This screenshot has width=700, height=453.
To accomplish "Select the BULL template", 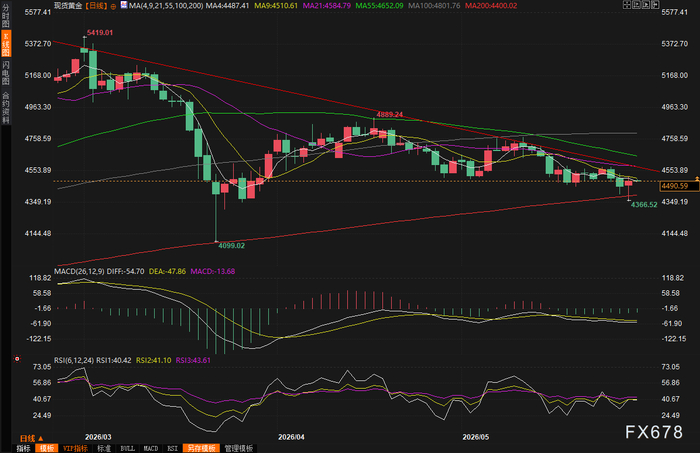I will [x=128, y=448].
